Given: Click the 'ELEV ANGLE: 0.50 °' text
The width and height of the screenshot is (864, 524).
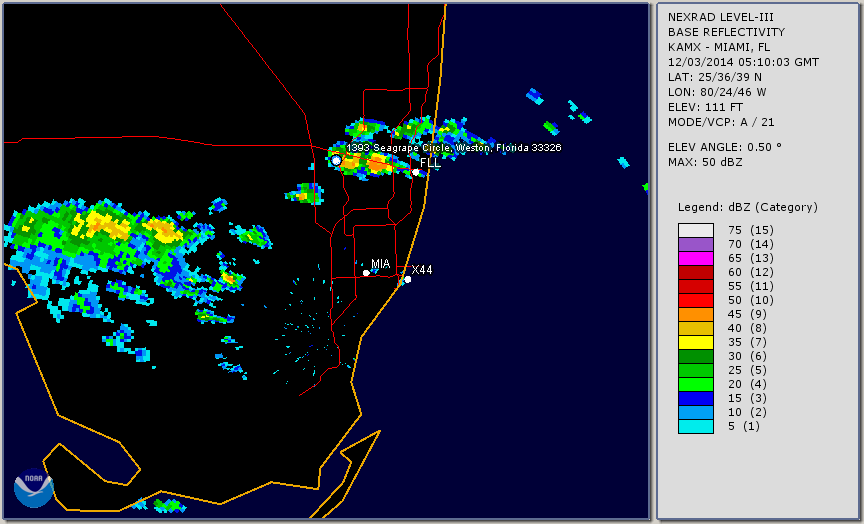Looking at the screenshot, I should tap(725, 147).
